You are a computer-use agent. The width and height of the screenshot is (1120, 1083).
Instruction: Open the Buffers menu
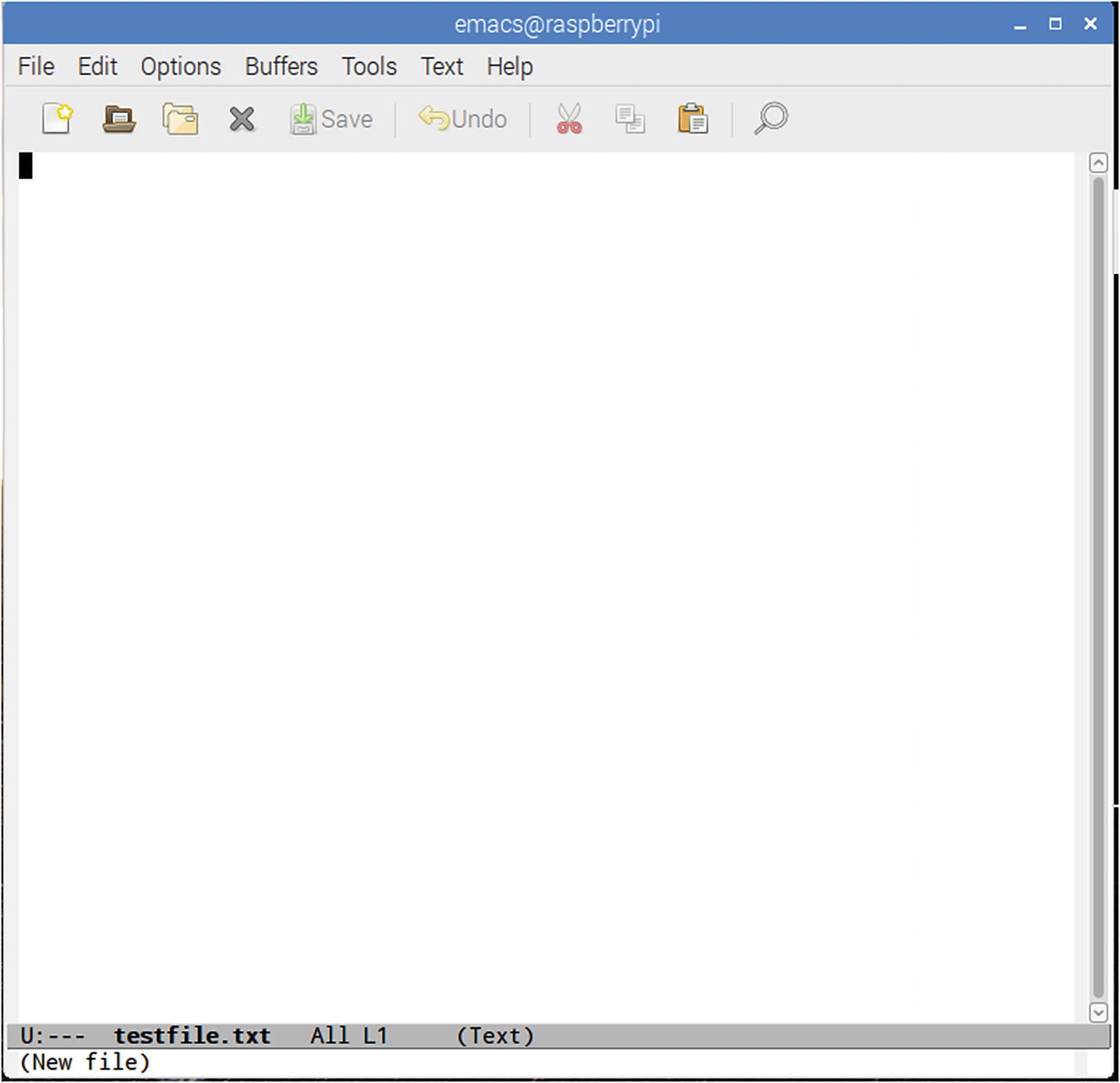[281, 66]
